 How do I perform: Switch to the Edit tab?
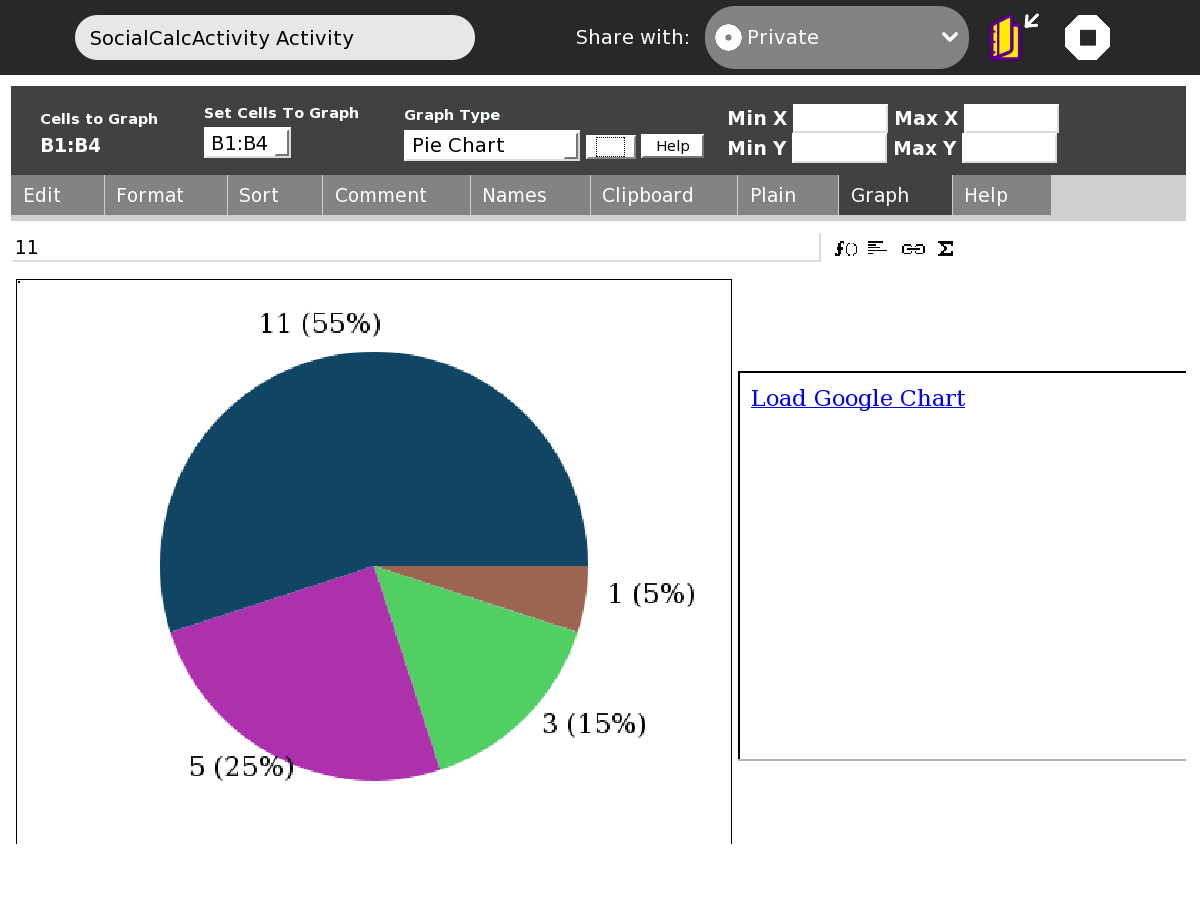point(57,195)
